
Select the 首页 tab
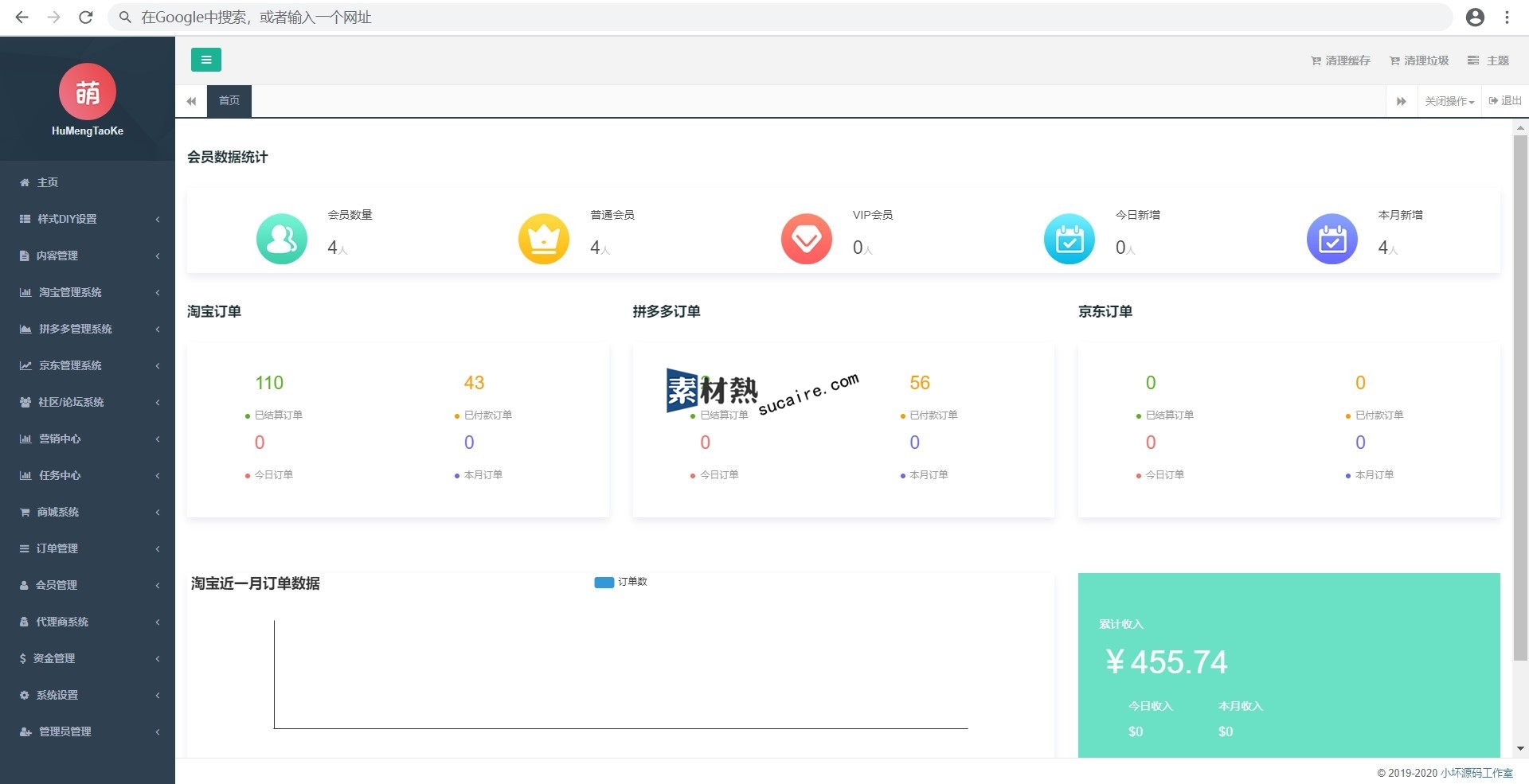pyautogui.click(x=229, y=101)
